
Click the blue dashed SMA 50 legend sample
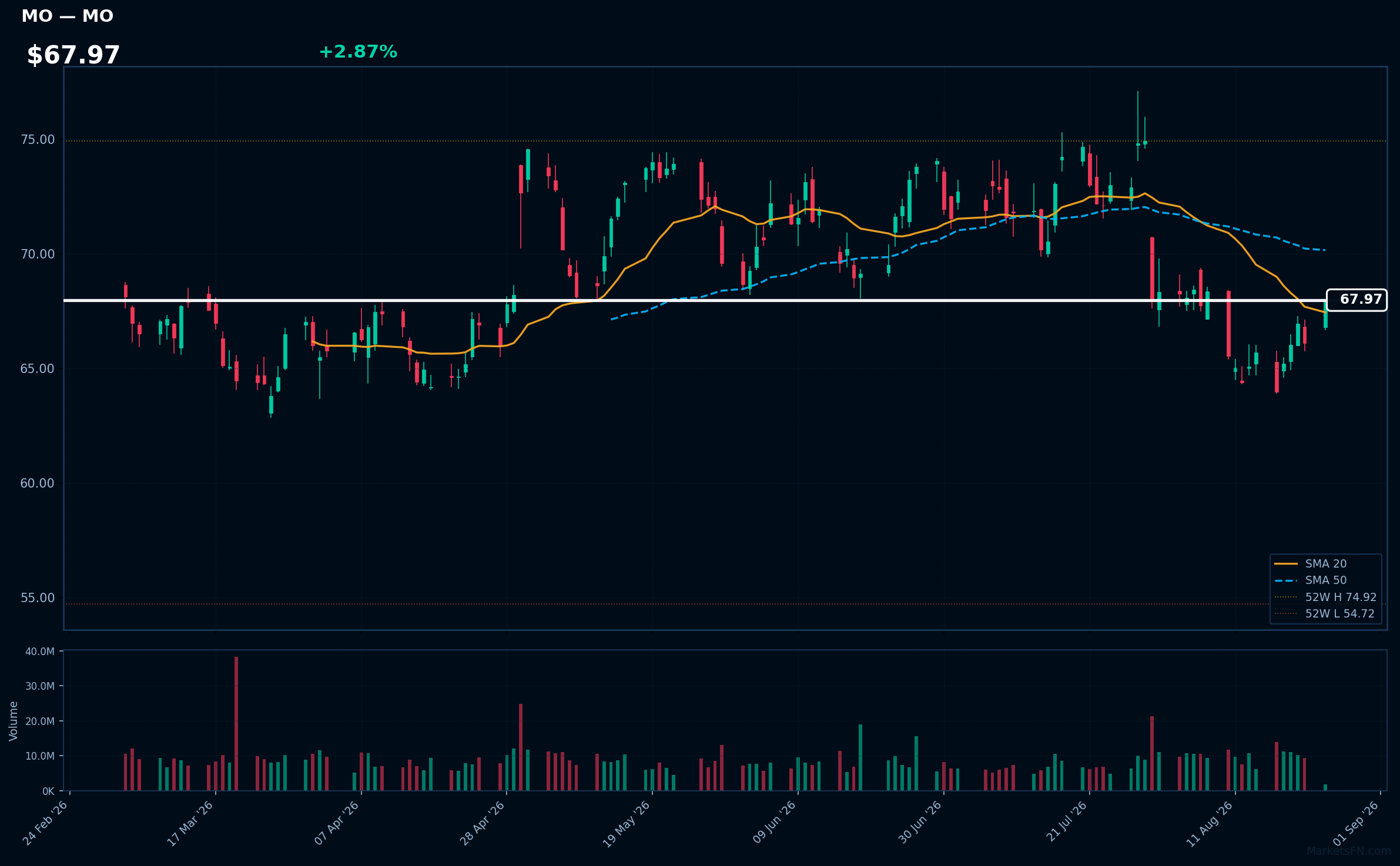point(1286,580)
